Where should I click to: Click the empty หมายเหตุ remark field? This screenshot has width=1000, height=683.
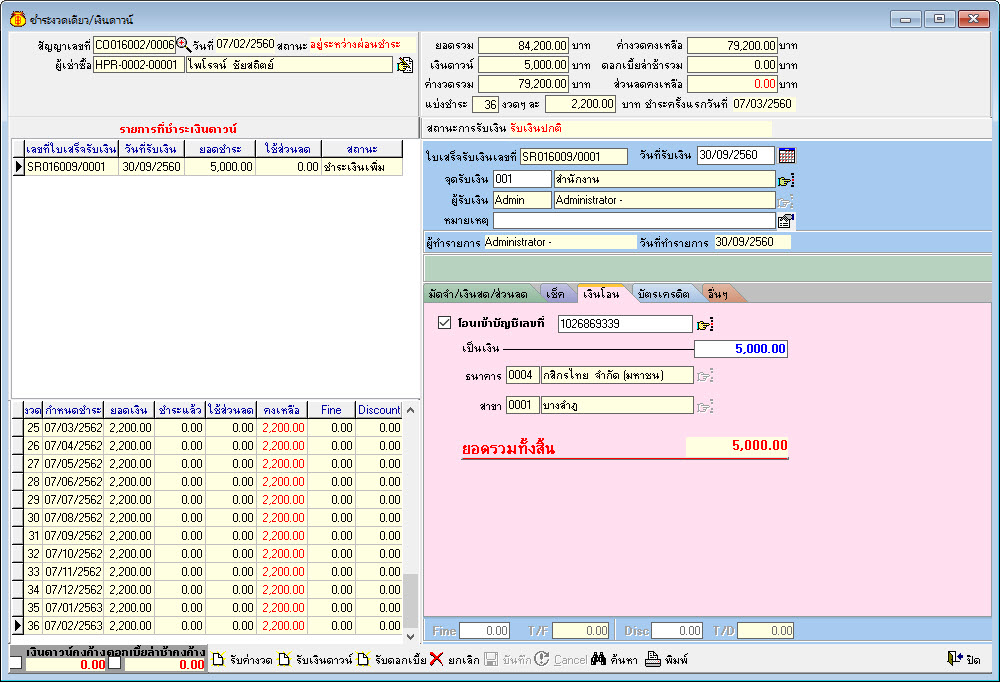click(635, 221)
